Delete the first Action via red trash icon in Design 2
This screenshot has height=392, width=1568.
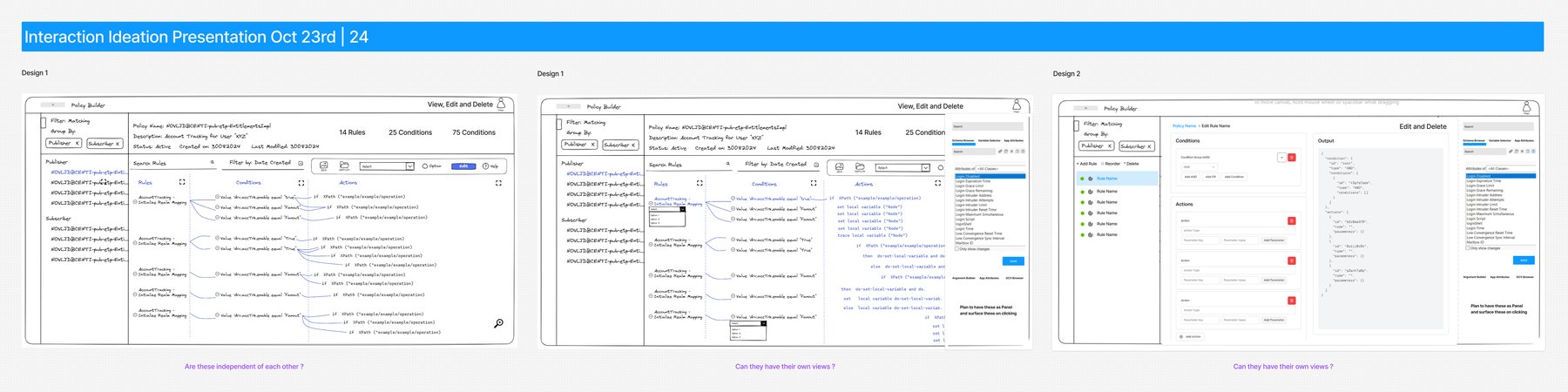tap(1292, 220)
